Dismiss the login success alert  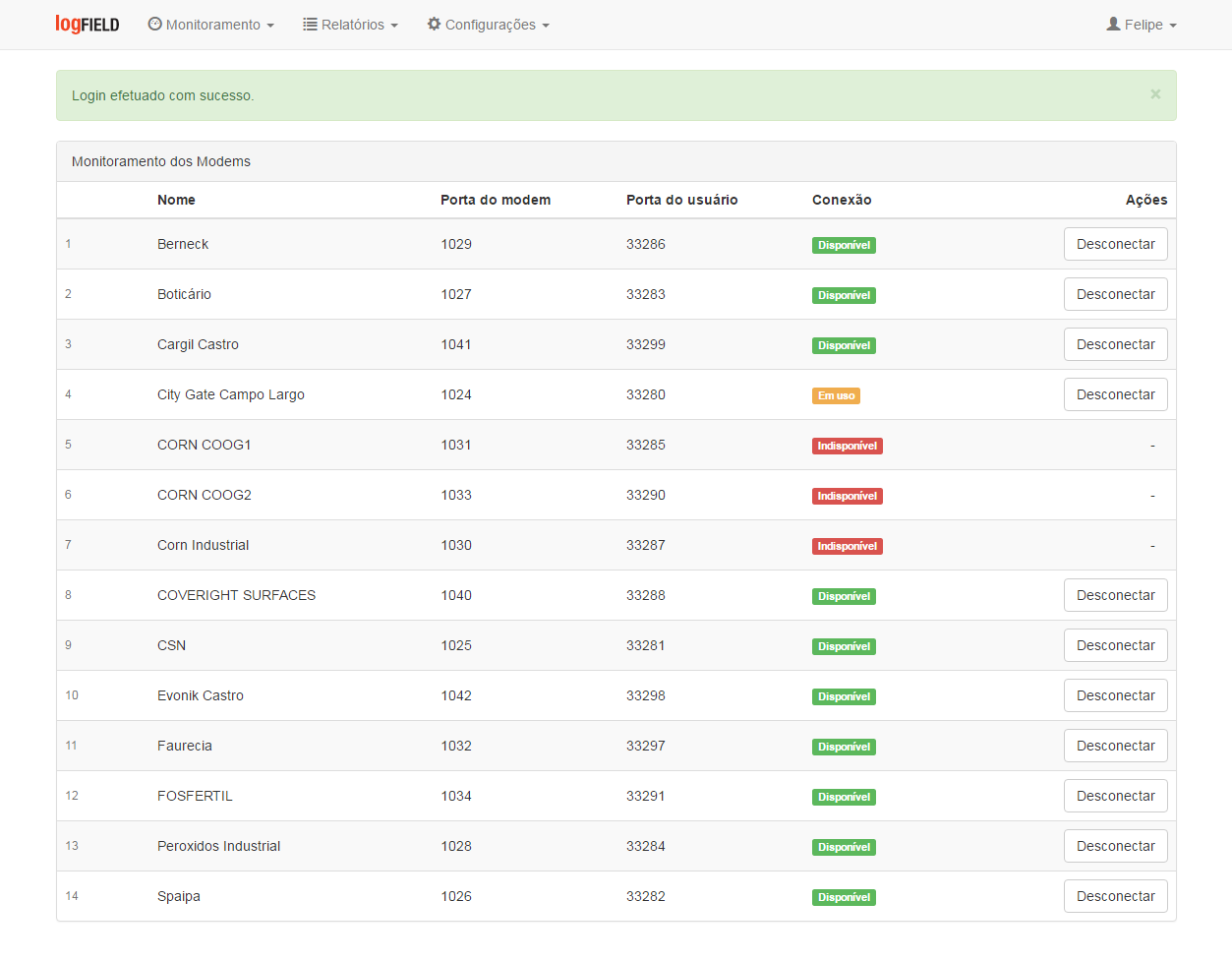click(x=1155, y=94)
